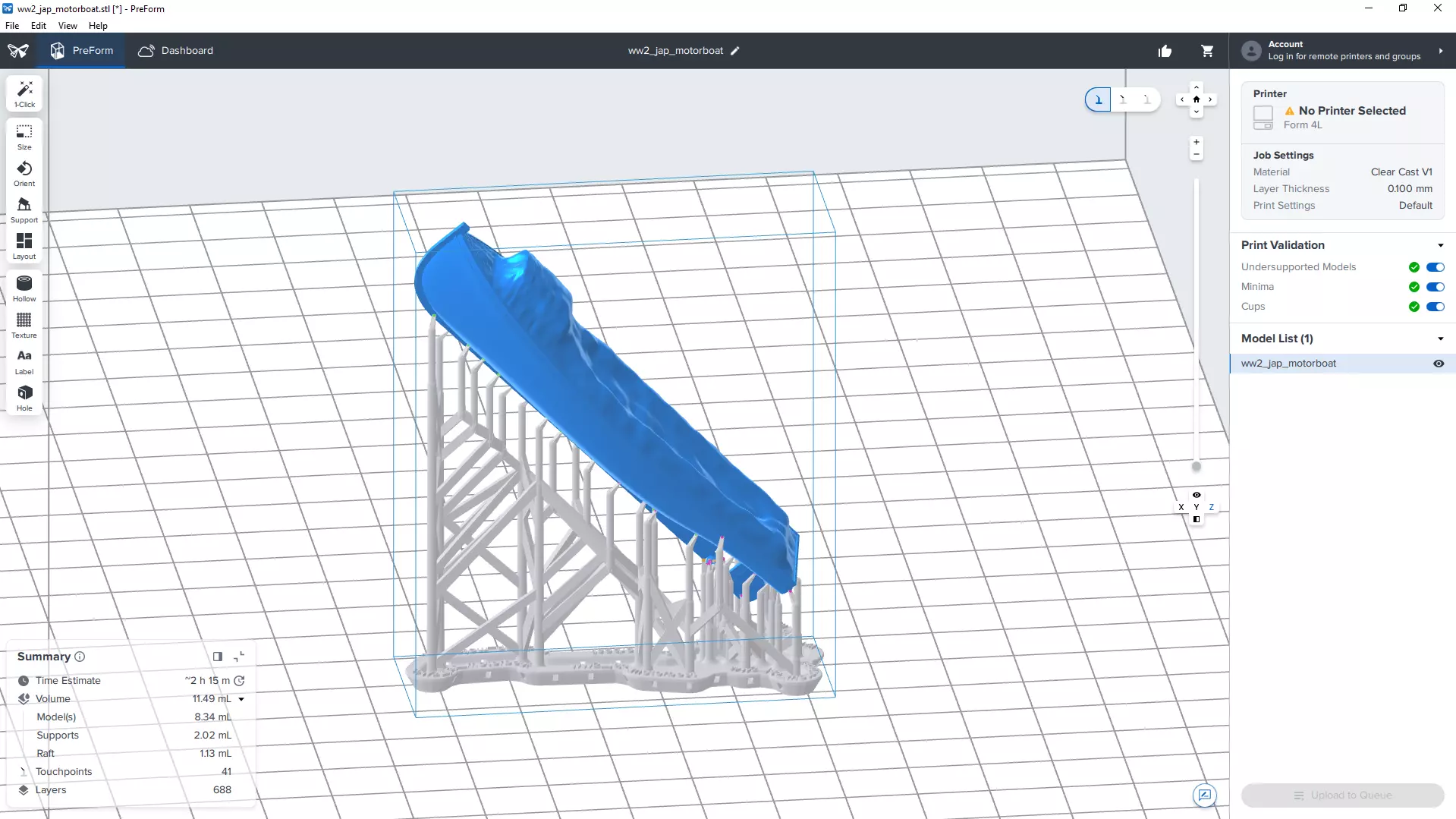Dock the Summary panel to the side
1456x819 pixels.
pos(218,657)
